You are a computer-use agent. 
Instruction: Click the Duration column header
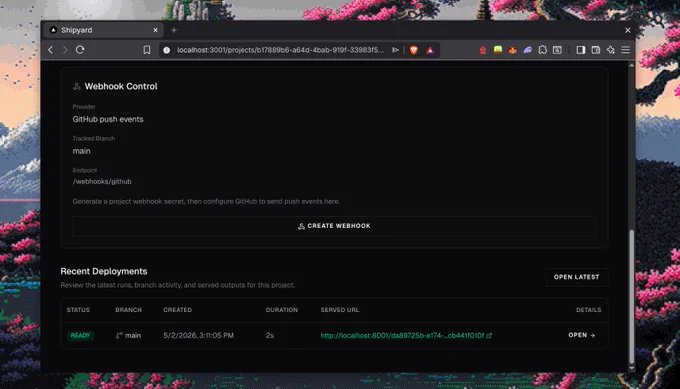[282, 310]
